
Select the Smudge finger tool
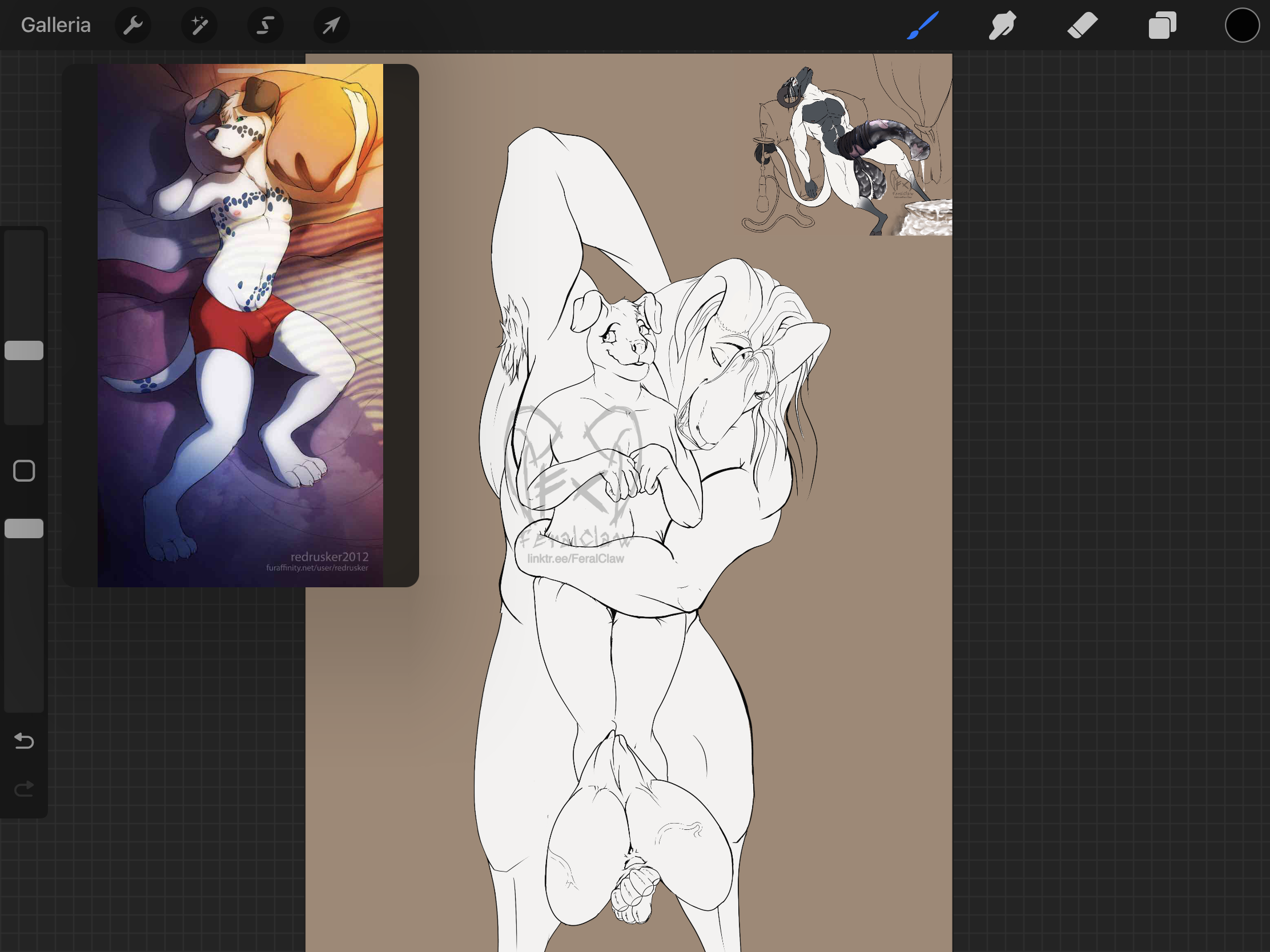pyautogui.click(x=1002, y=25)
